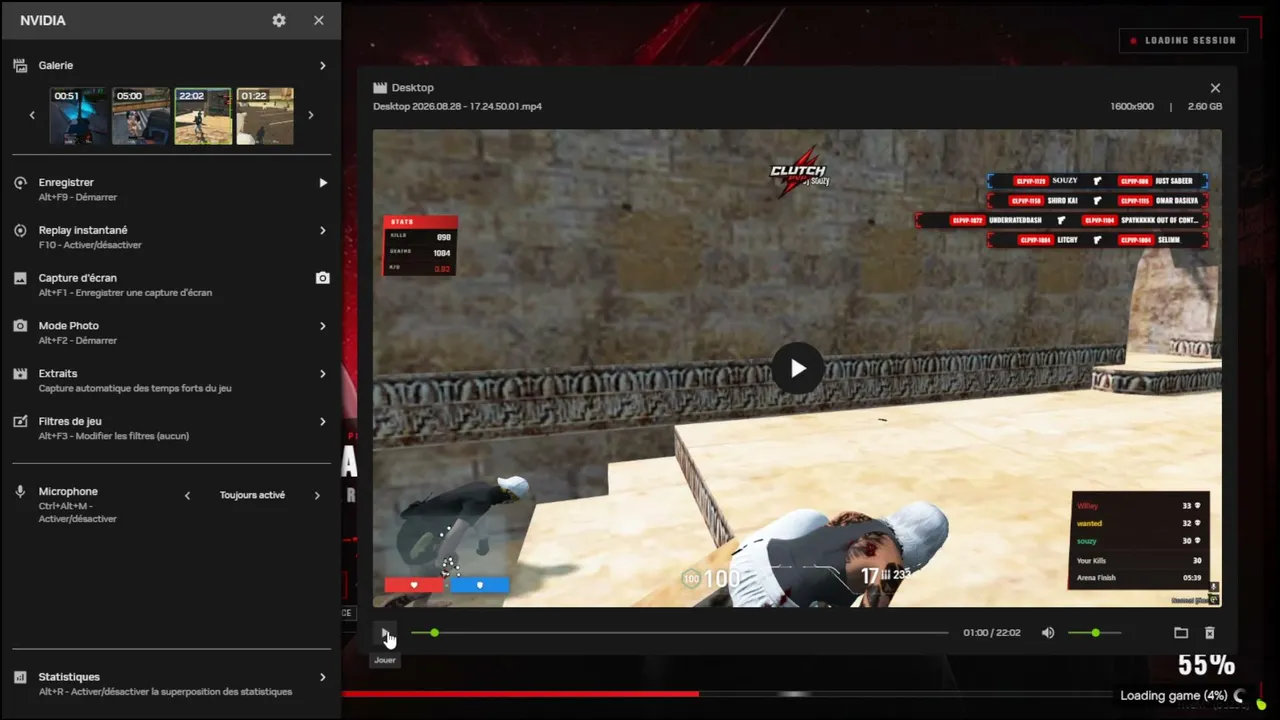Image resolution: width=1280 pixels, height=720 pixels.
Task: Mute the video volume speaker icon
Action: tap(1048, 633)
